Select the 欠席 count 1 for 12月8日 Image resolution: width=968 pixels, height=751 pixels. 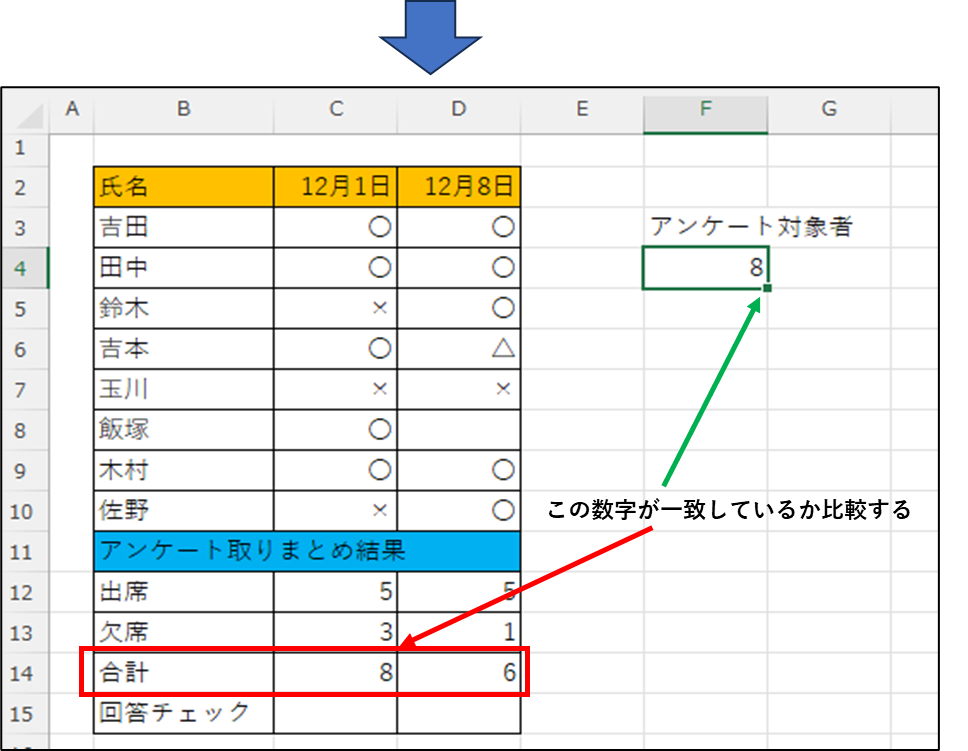pyautogui.click(x=459, y=632)
